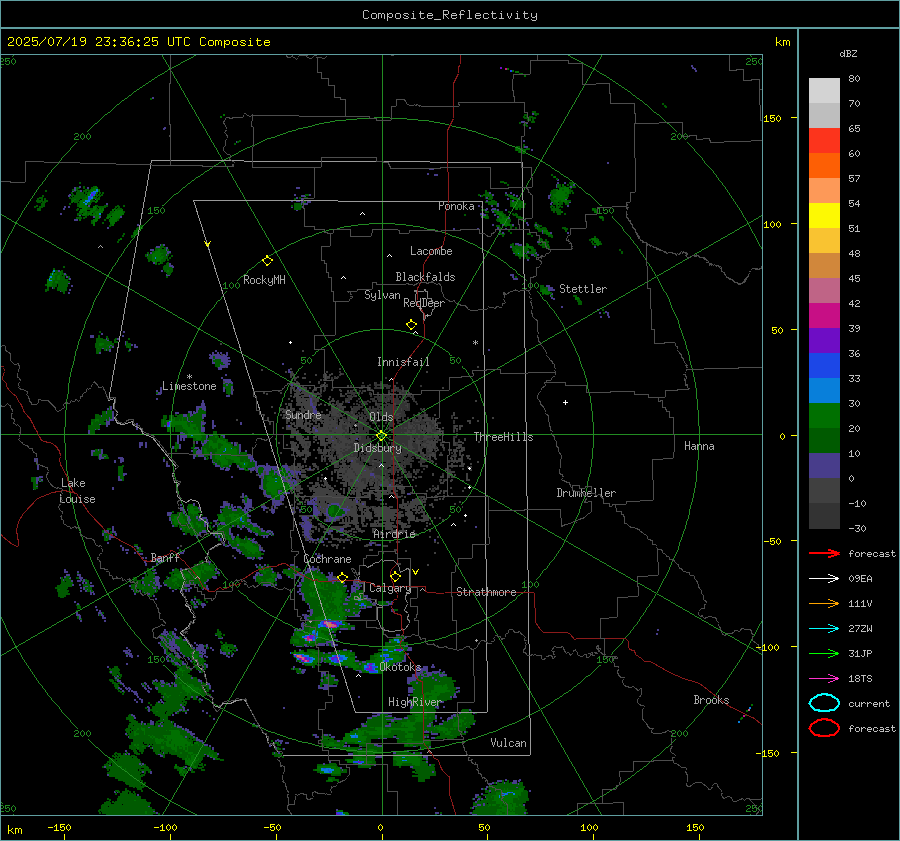Screen dimensions: 900x841
Task: Click the Lacombe label
Action: click(x=431, y=251)
